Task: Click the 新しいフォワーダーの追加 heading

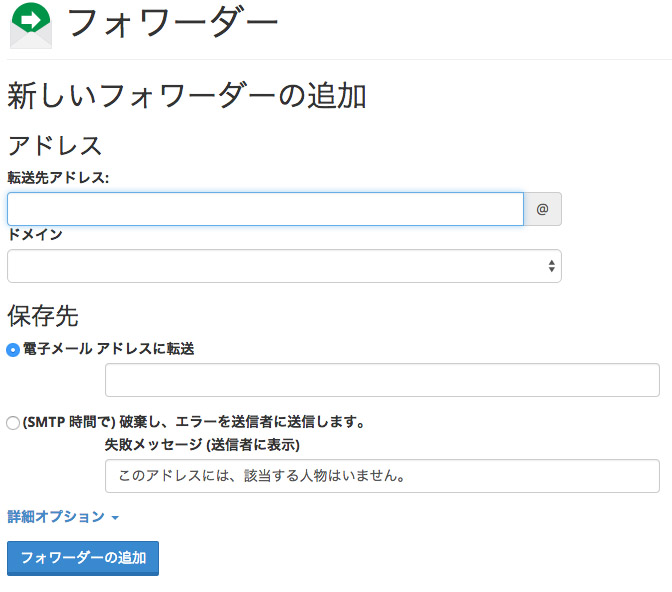Action: 187,96
